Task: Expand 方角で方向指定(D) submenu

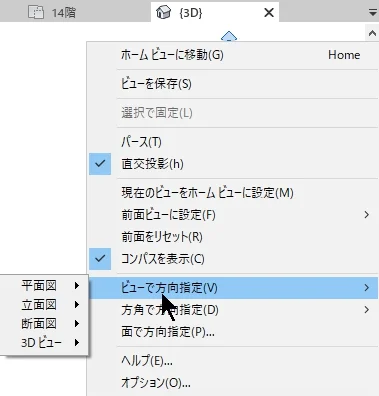Action: [x=233, y=310]
